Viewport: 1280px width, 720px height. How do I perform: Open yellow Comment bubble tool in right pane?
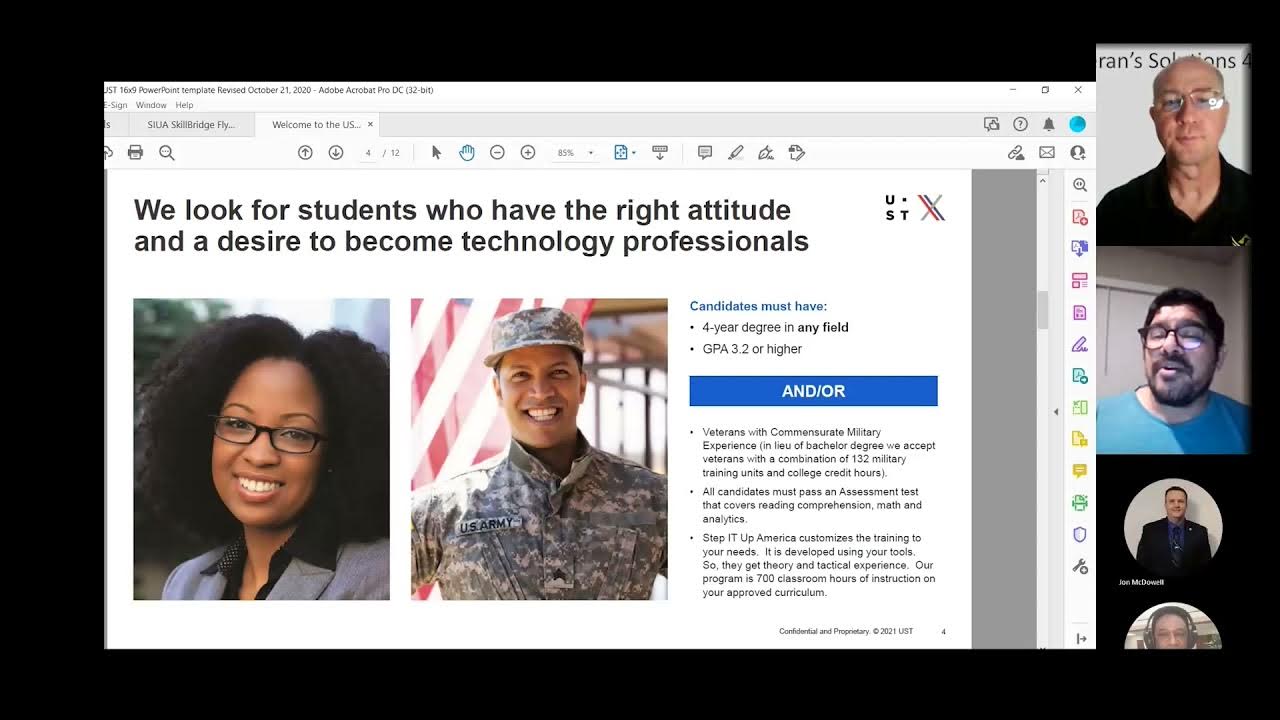1080,470
